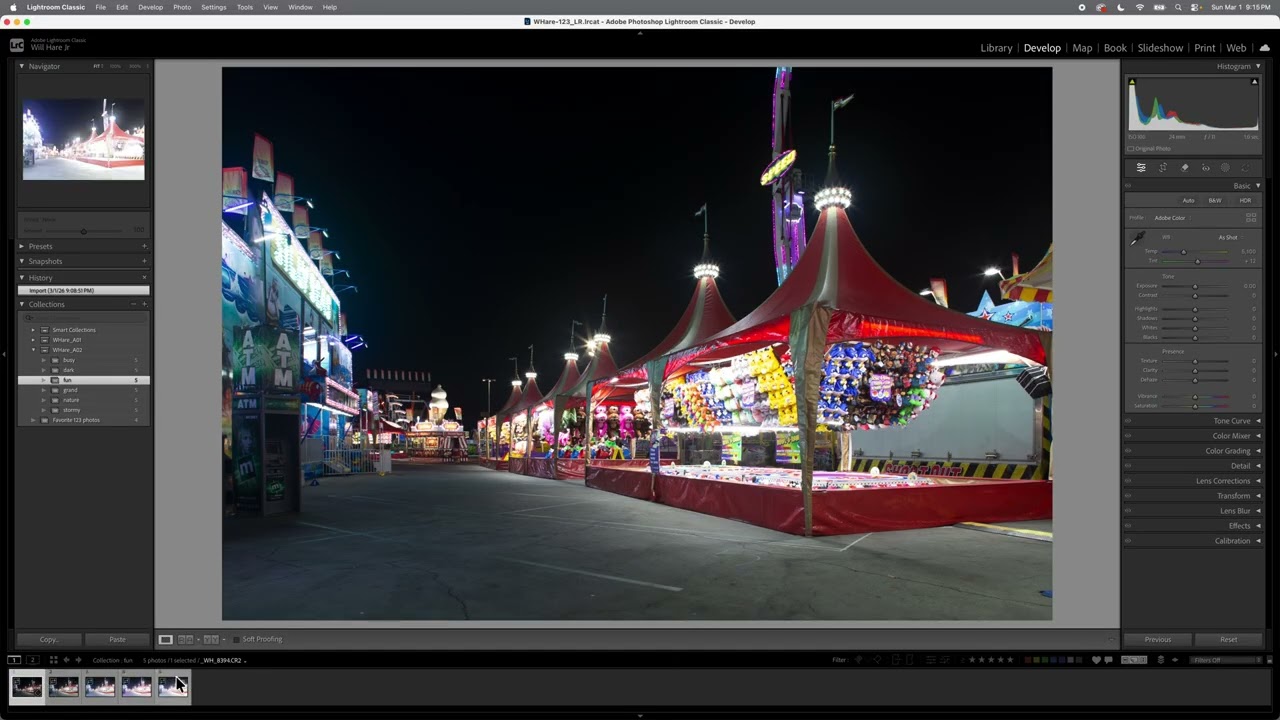The image size is (1280, 720).
Task: Toggle the highlight clipping indicator in Histogram
Action: point(1254,82)
